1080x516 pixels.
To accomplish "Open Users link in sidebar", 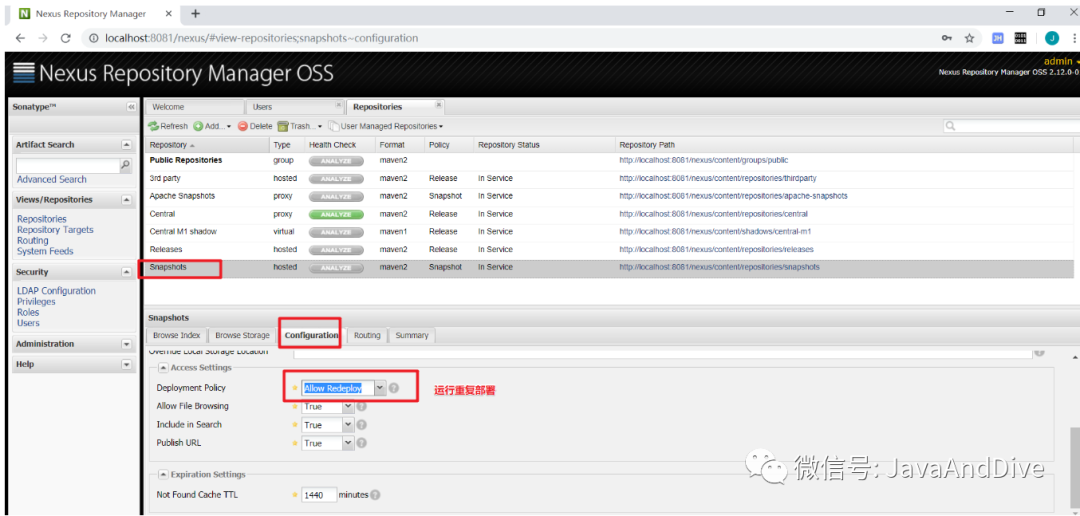I will [28, 322].
